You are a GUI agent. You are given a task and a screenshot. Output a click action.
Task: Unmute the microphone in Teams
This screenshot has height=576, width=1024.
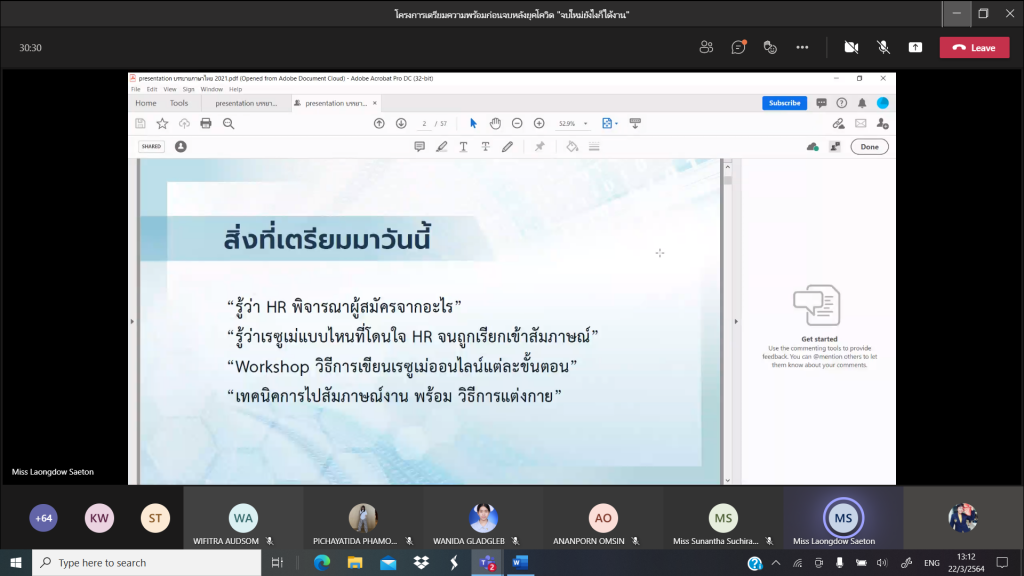coord(883,47)
